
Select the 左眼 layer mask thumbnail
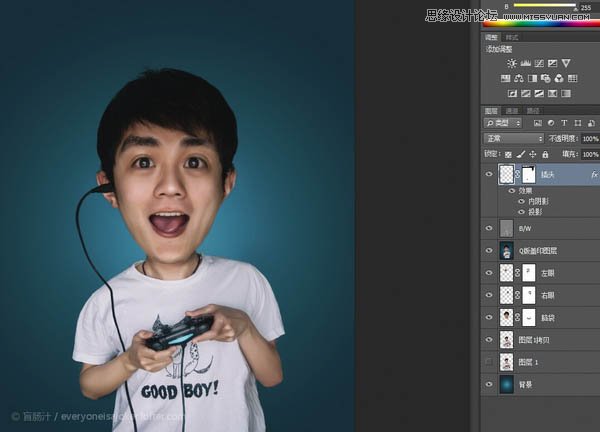[529, 273]
